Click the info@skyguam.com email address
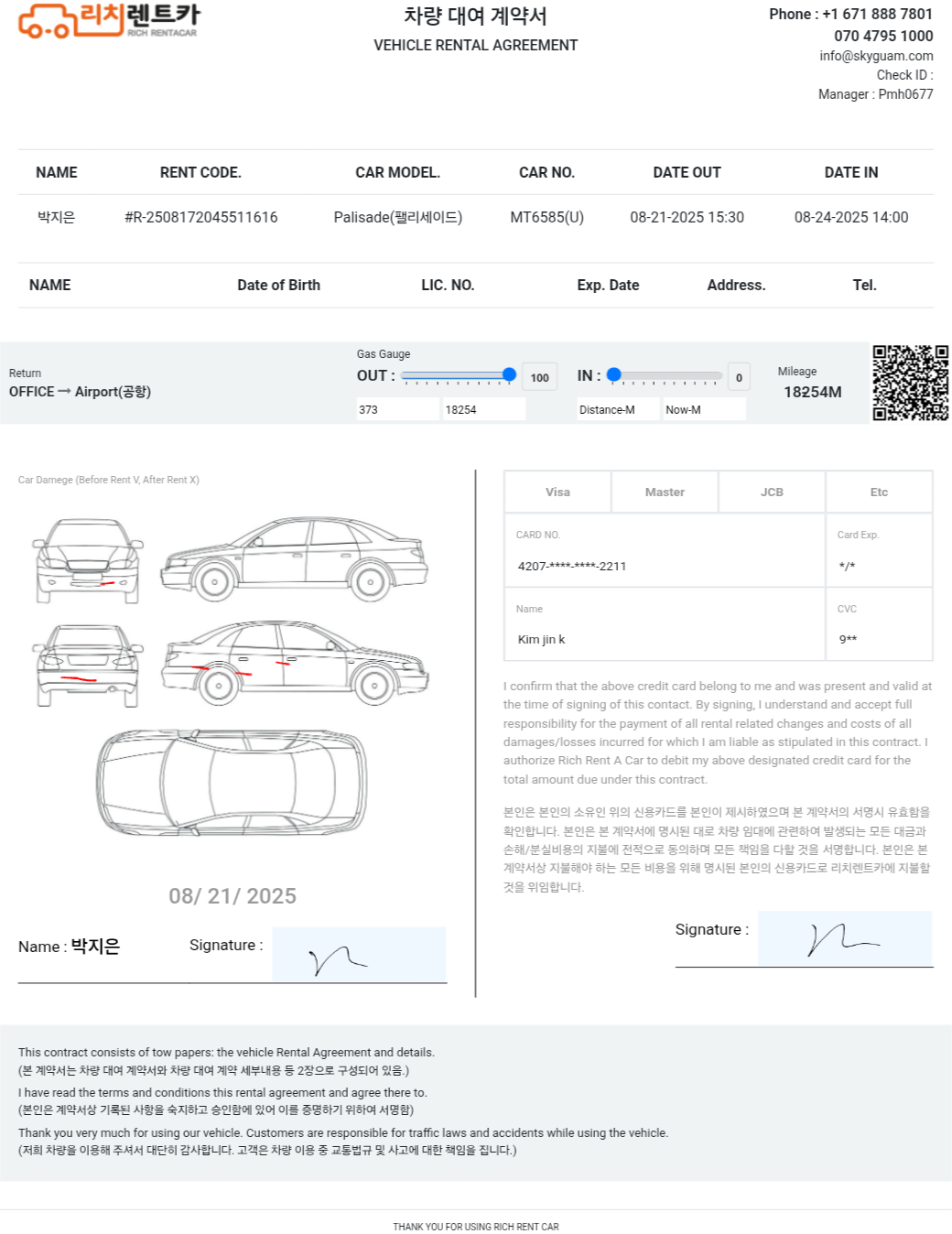952x1234 pixels. coord(876,56)
